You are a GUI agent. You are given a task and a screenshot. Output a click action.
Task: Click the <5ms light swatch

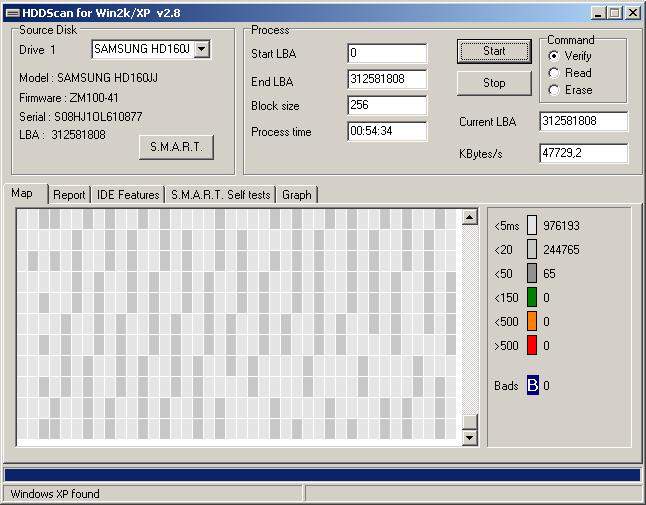(532, 225)
